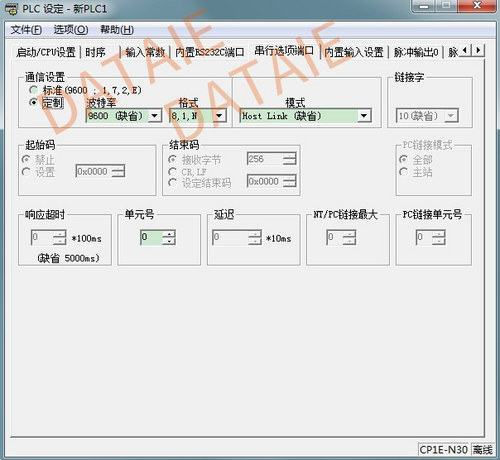Click the 单元号 spinner arrows

click(169, 238)
